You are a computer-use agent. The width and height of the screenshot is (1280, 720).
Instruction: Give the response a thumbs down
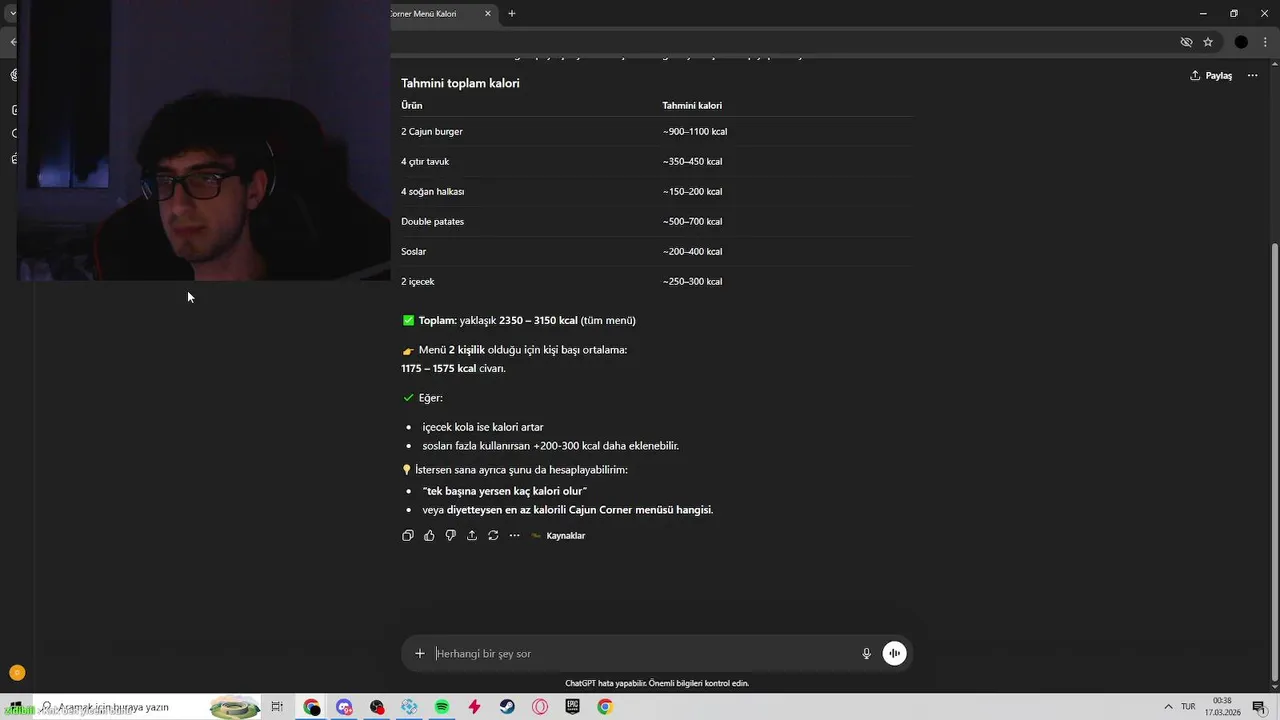tap(451, 536)
